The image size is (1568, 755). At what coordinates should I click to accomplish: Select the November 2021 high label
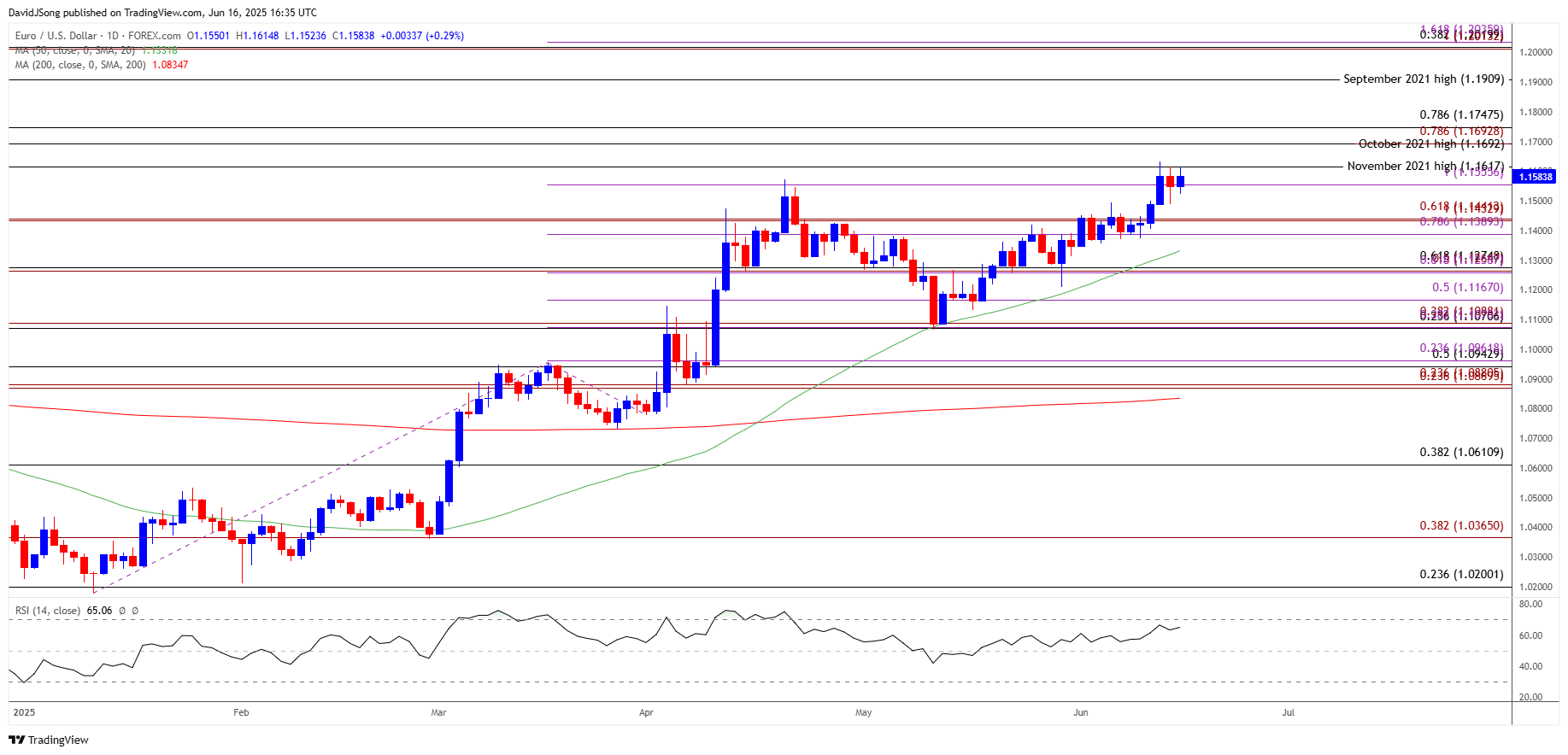coord(1424,166)
